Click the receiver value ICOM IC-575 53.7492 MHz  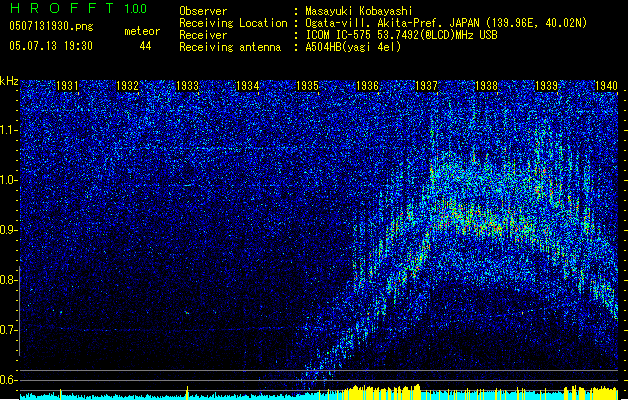point(401,35)
